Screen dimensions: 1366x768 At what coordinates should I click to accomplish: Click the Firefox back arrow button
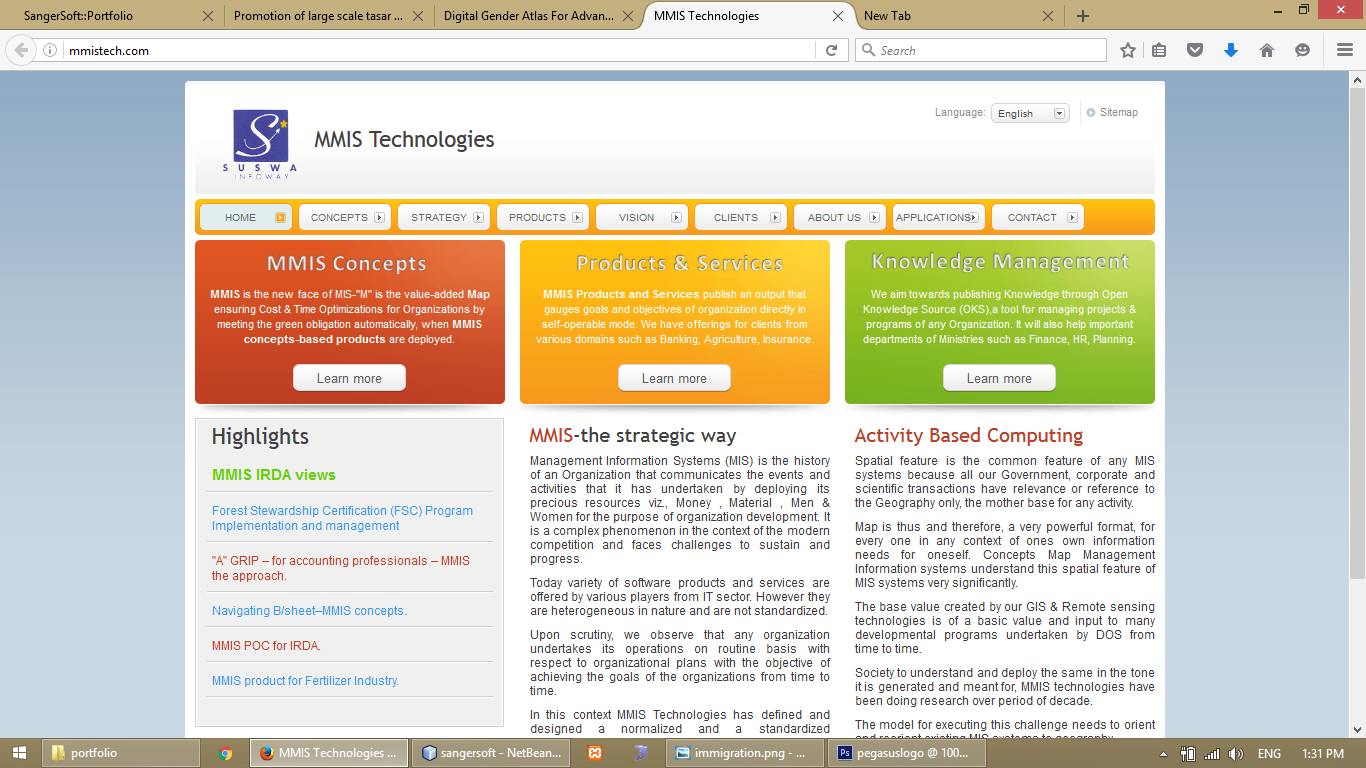point(22,50)
